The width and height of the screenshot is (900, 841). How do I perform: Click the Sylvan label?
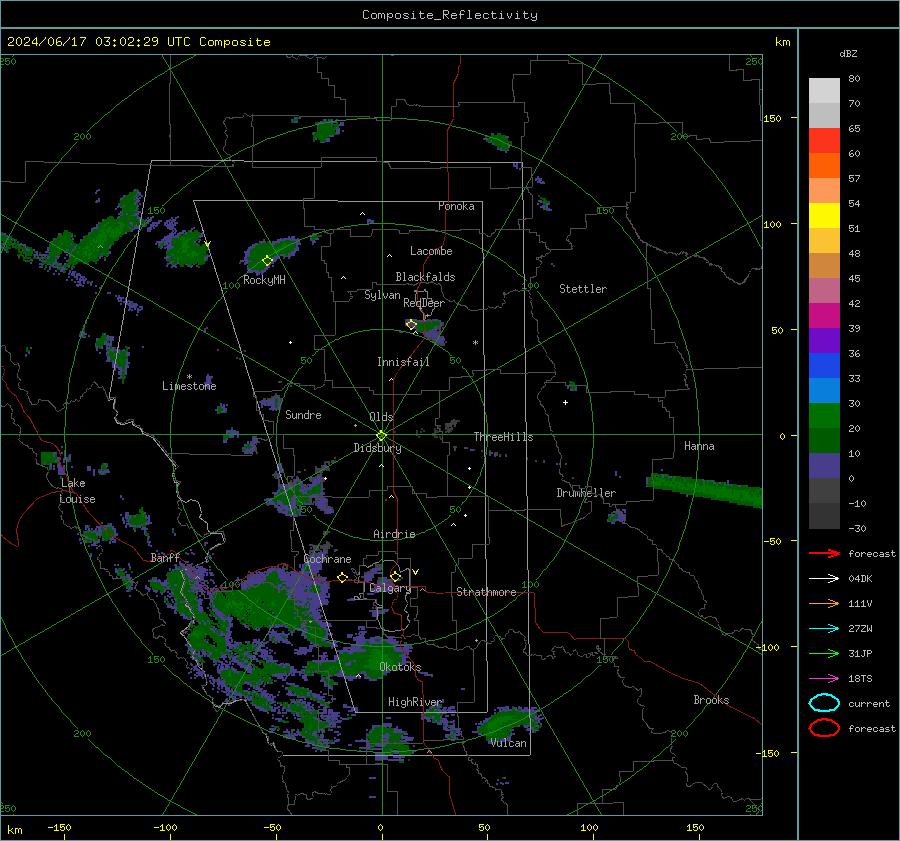coord(382,295)
